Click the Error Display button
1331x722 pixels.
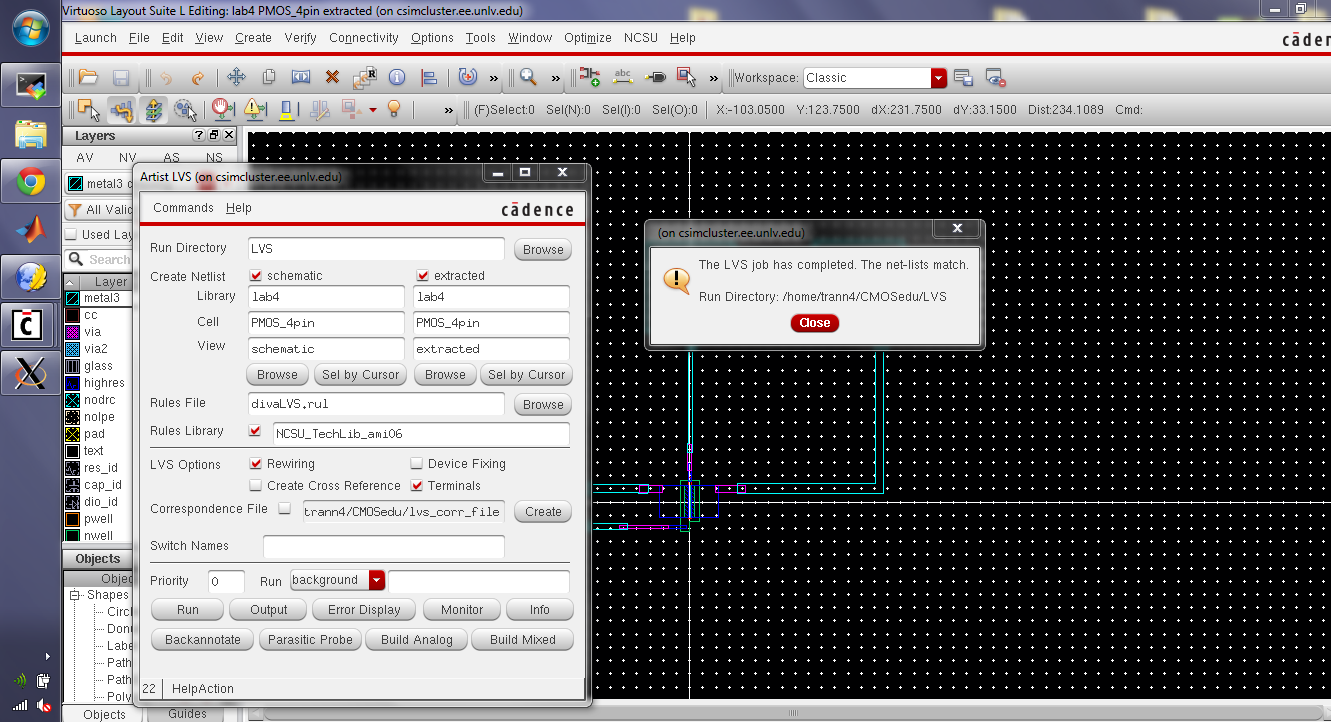363,610
